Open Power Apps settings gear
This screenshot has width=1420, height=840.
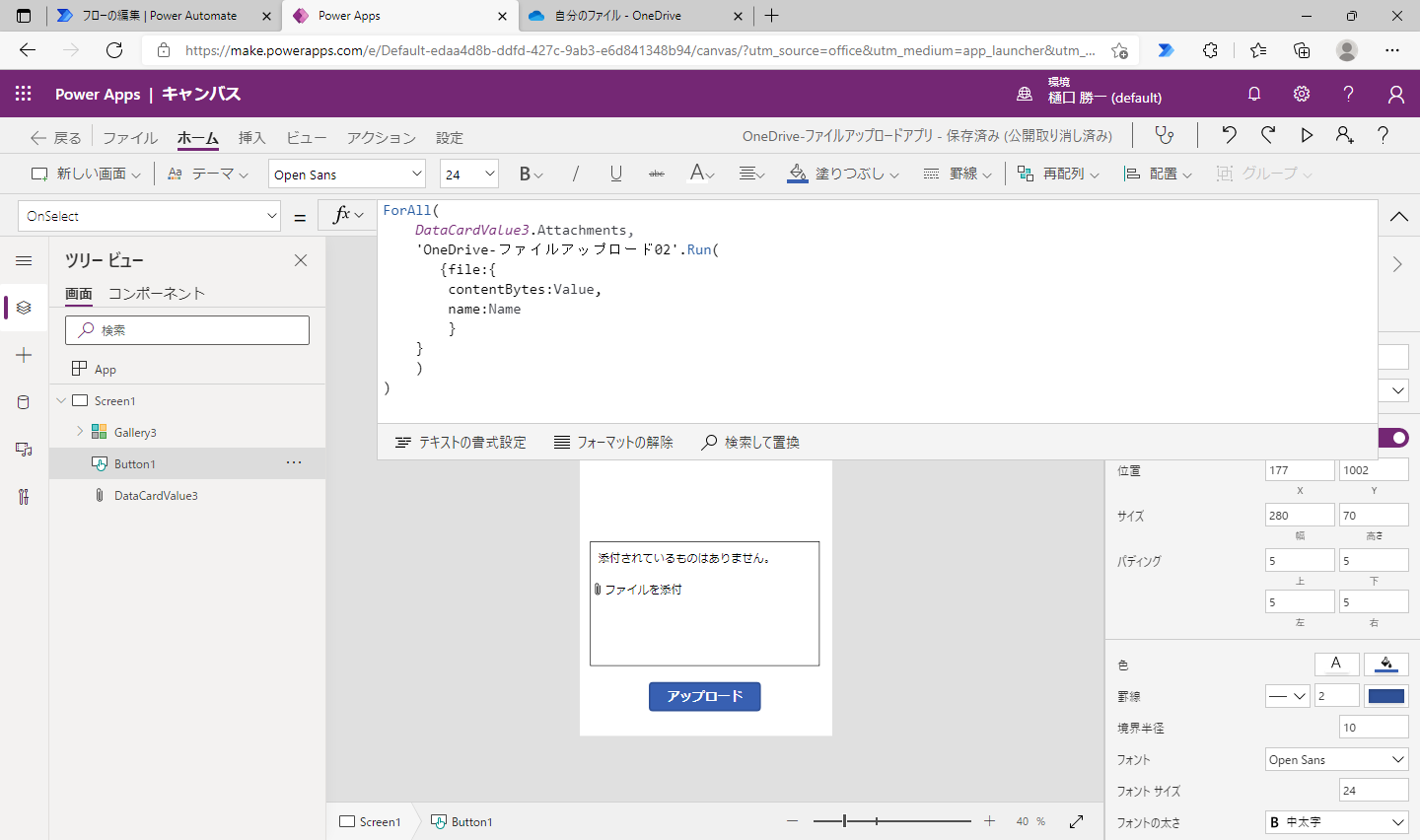tap(1302, 94)
